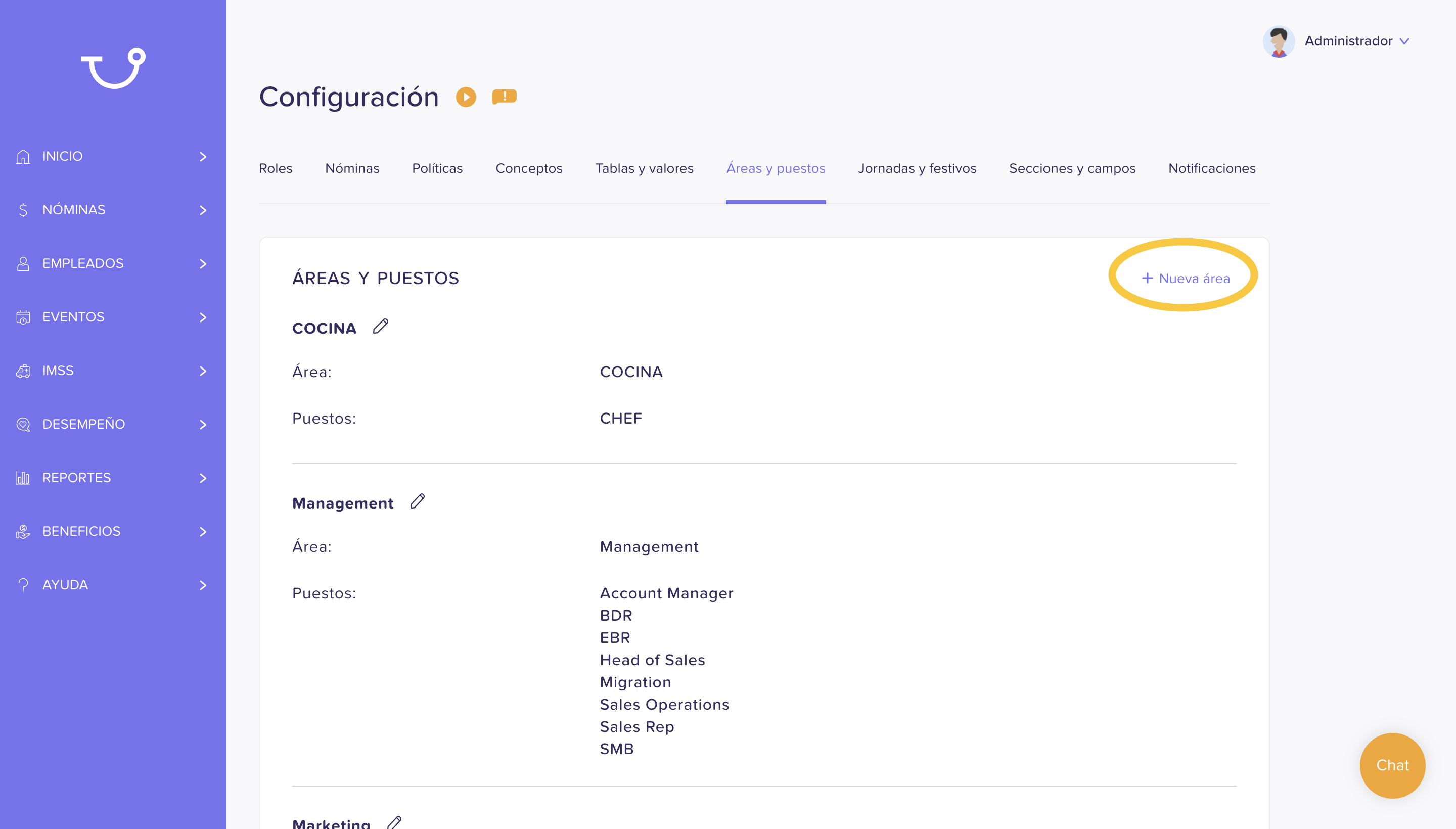The image size is (1456, 829).
Task: Click the orange play tutorial icon
Action: [466, 97]
